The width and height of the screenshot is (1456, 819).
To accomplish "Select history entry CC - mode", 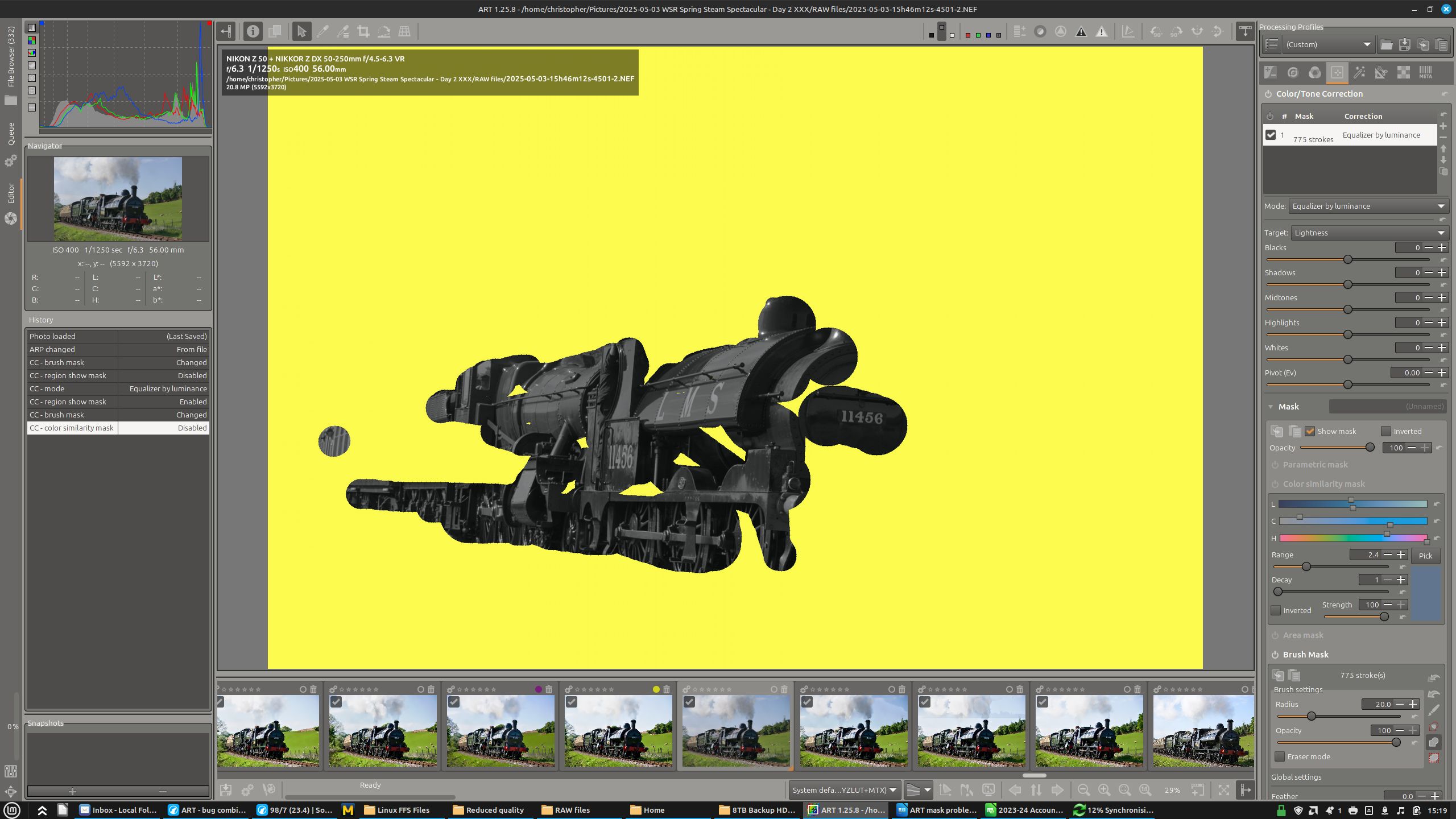I will [118, 388].
